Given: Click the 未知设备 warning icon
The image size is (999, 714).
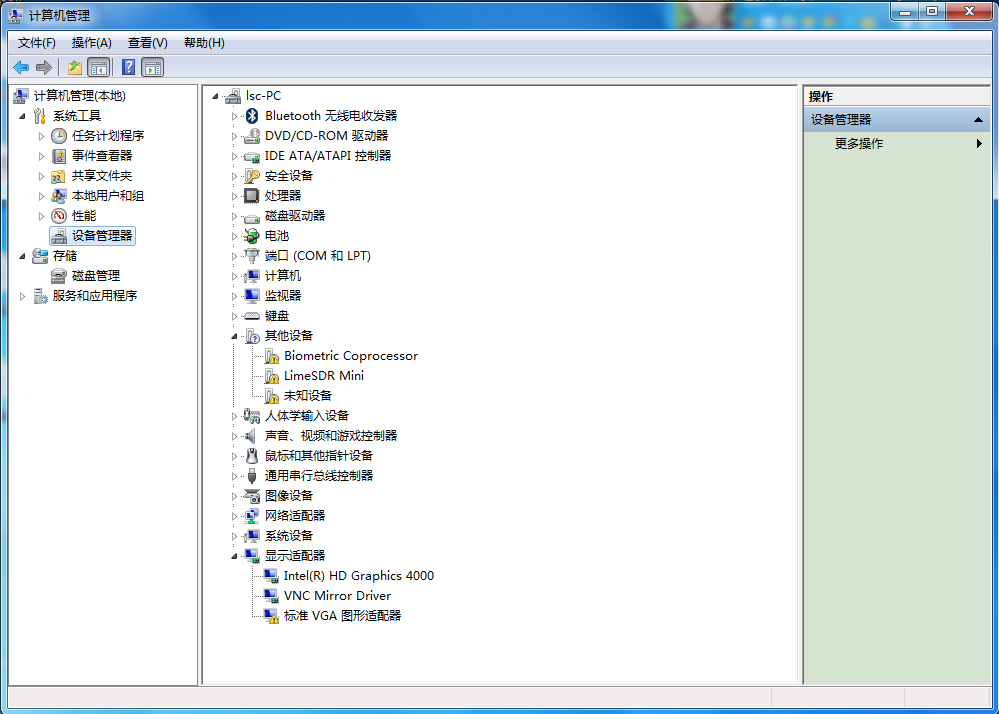Looking at the screenshot, I should tap(272, 396).
